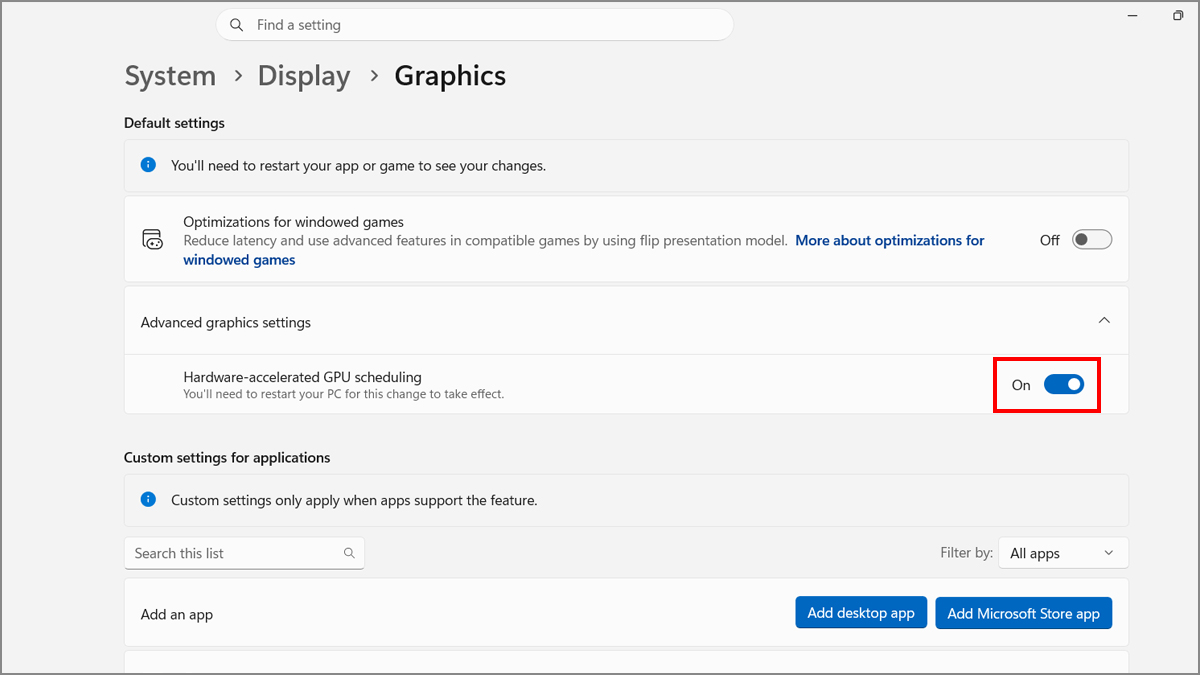Screen dimensions: 1200x675
Task: Click the Graphics breadcrumb title
Action: tap(450, 76)
